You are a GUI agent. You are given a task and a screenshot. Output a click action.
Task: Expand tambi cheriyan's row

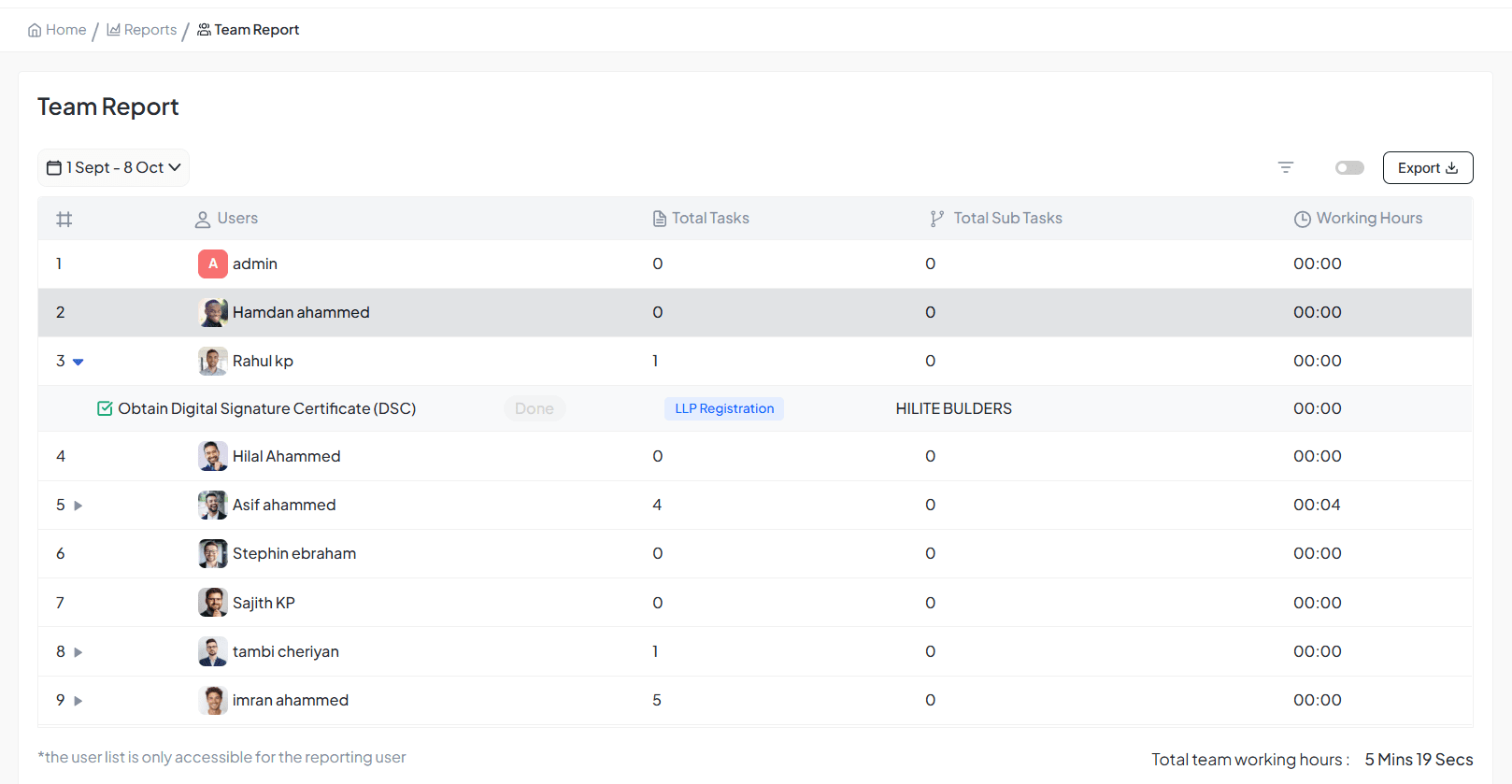(x=78, y=652)
